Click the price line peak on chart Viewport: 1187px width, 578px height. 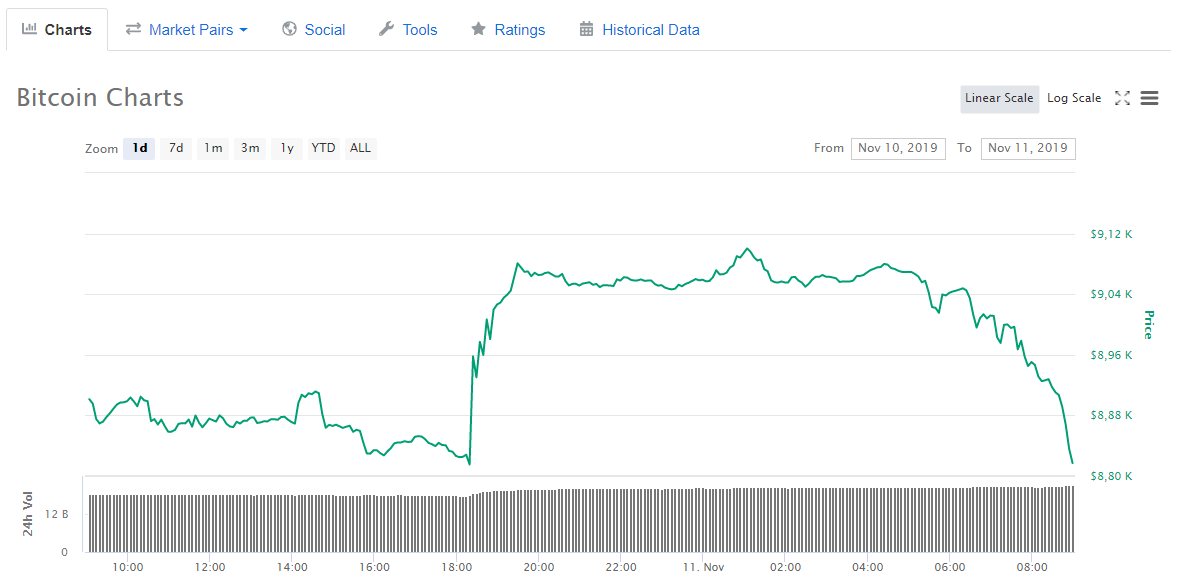coord(746,248)
